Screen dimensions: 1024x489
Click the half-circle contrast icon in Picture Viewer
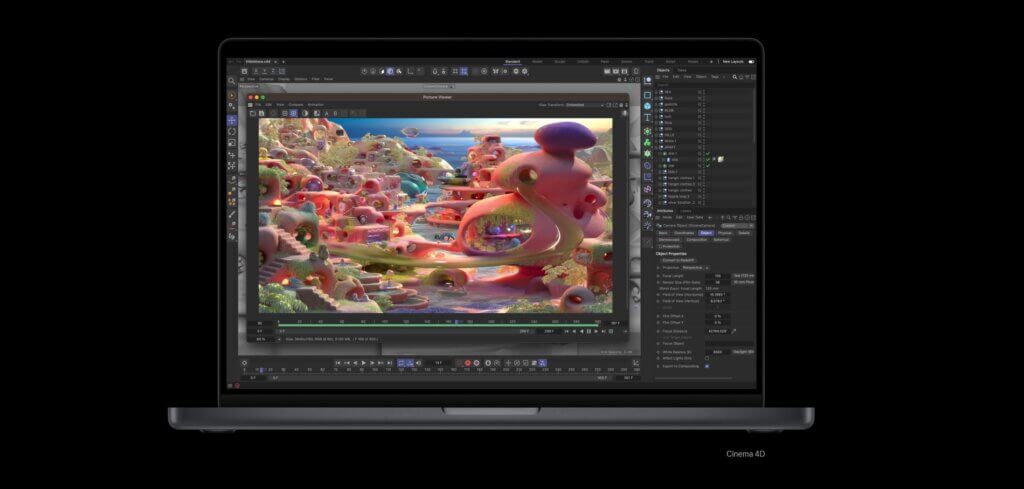[305, 113]
